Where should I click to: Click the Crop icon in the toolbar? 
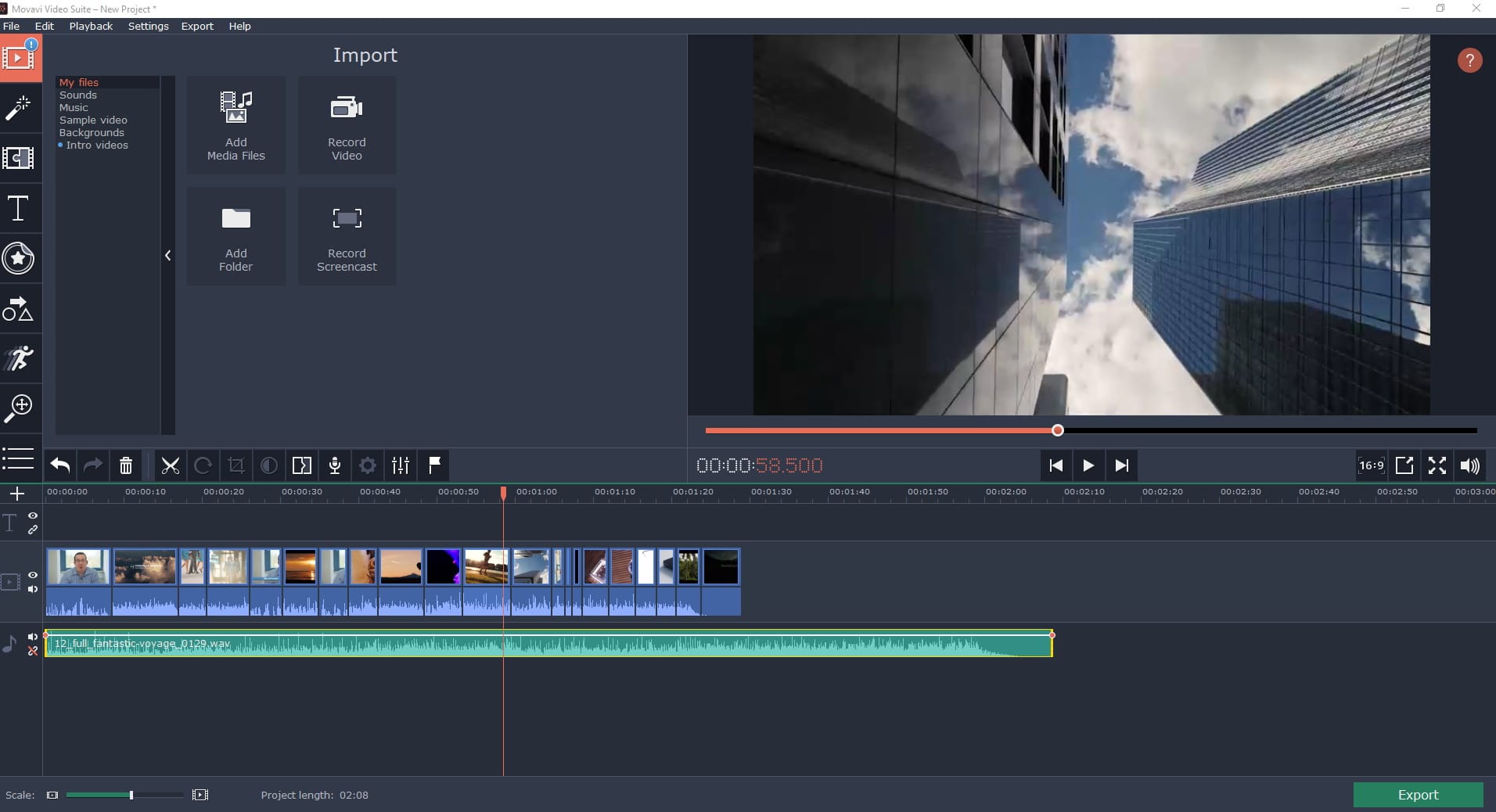236,465
